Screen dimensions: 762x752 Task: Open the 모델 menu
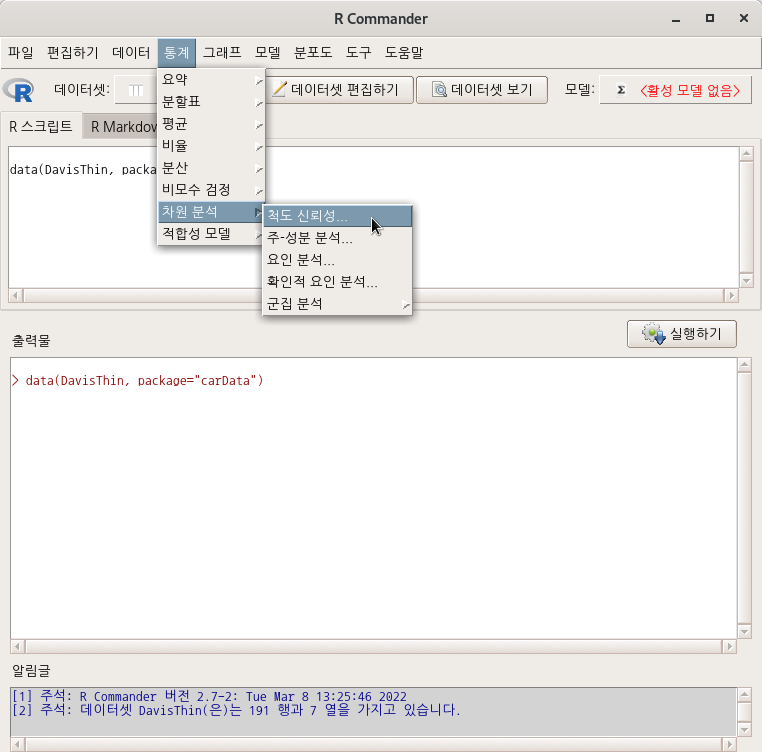[x=268, y=52]
